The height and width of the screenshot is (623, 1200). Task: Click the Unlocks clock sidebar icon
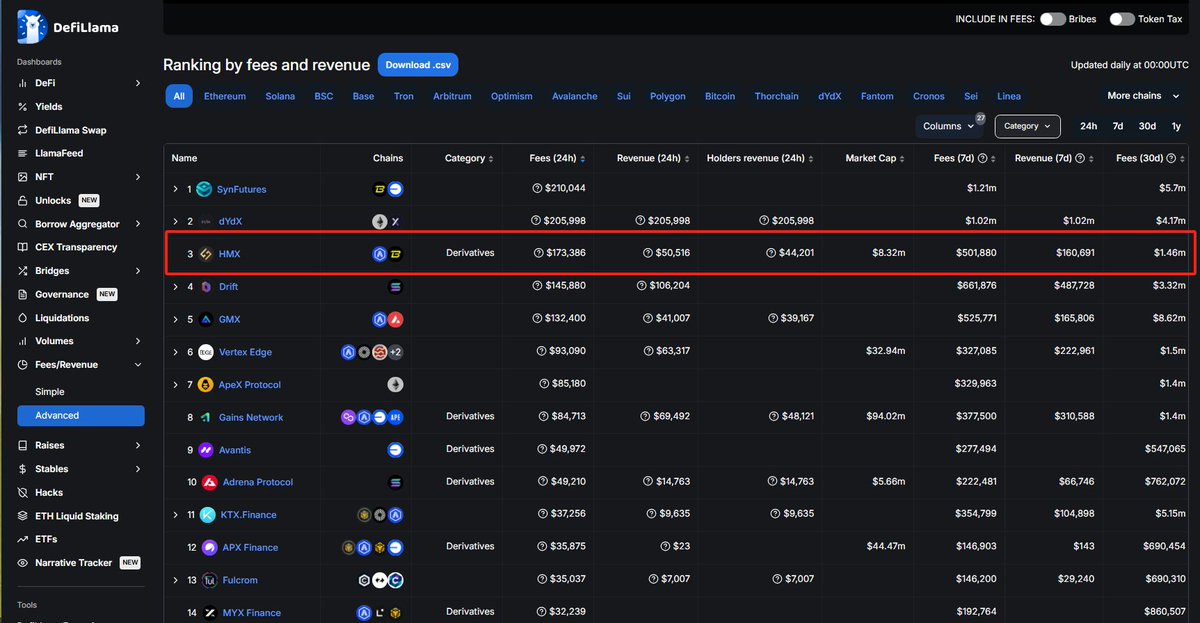pyautogui.click(x=23, y=201)
